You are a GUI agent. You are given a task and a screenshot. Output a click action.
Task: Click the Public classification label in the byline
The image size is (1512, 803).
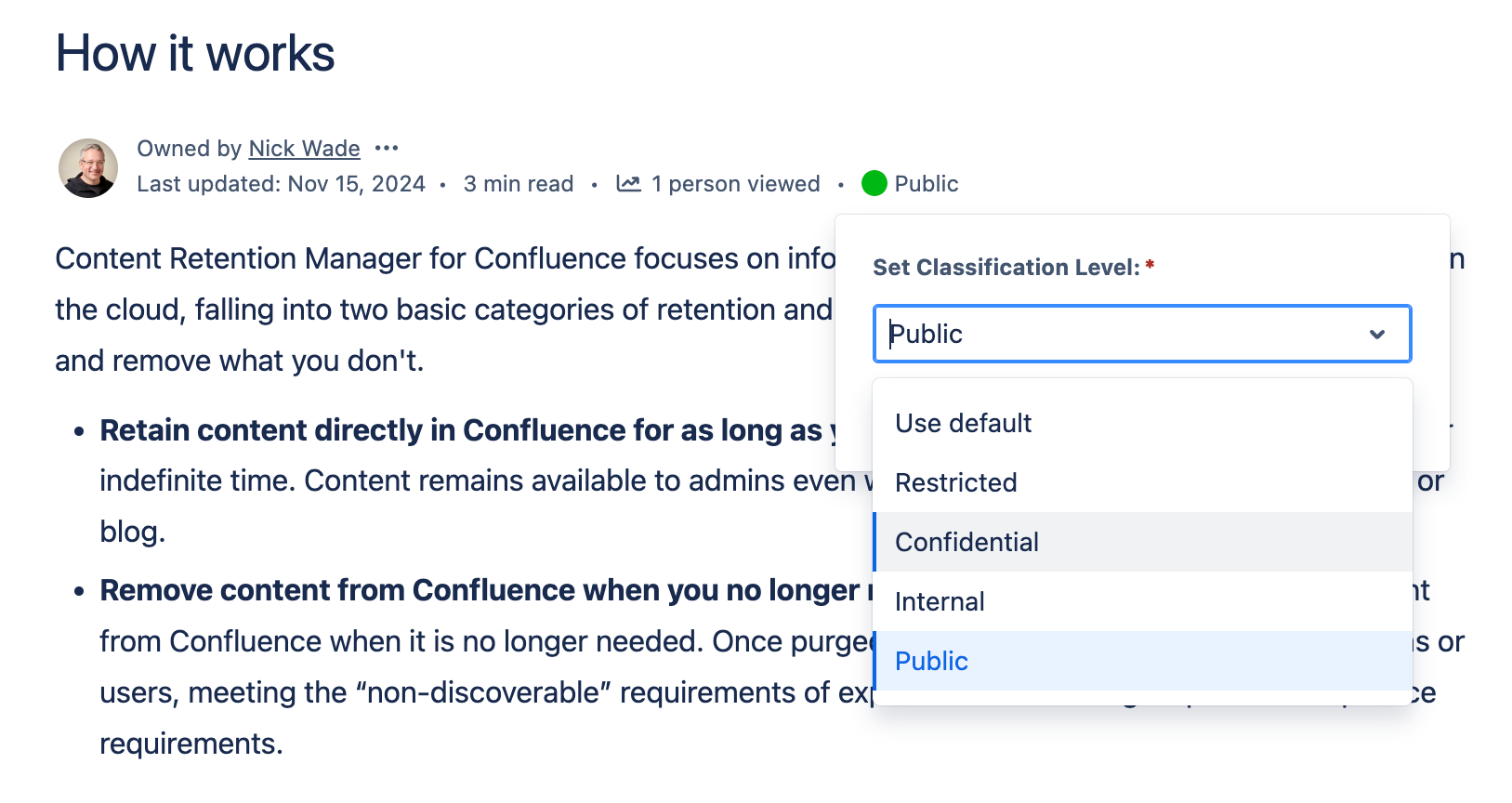click(x=926, y=184)
